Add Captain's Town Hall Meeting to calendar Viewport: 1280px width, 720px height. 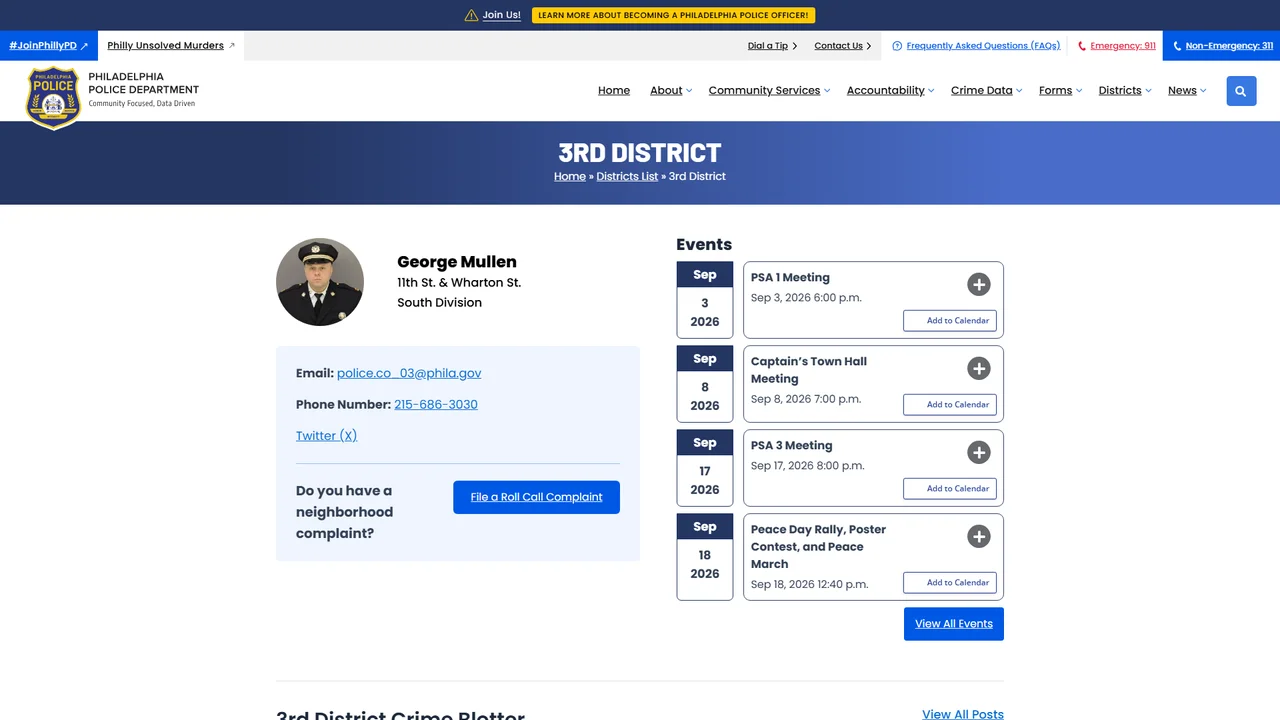950,404
